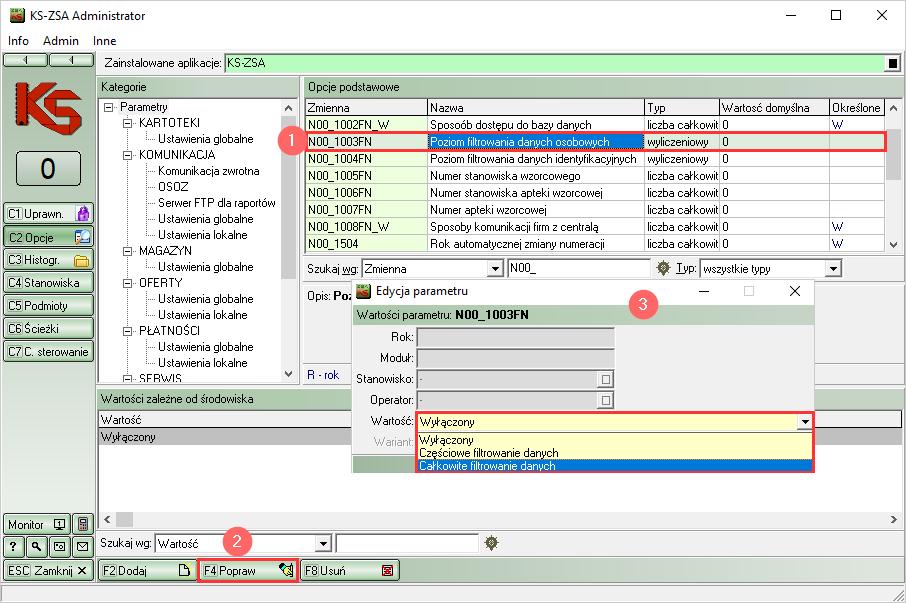Image resolution: width=906 pixels, height=603 pixels.
Task: Click the black square at Zainstalowane aplikacje
Action: click(893, 63)
